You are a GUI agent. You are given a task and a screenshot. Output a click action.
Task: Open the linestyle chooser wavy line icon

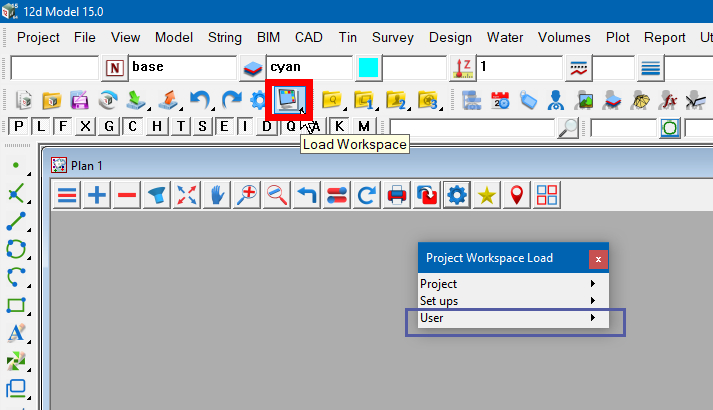tap(578, 68)
